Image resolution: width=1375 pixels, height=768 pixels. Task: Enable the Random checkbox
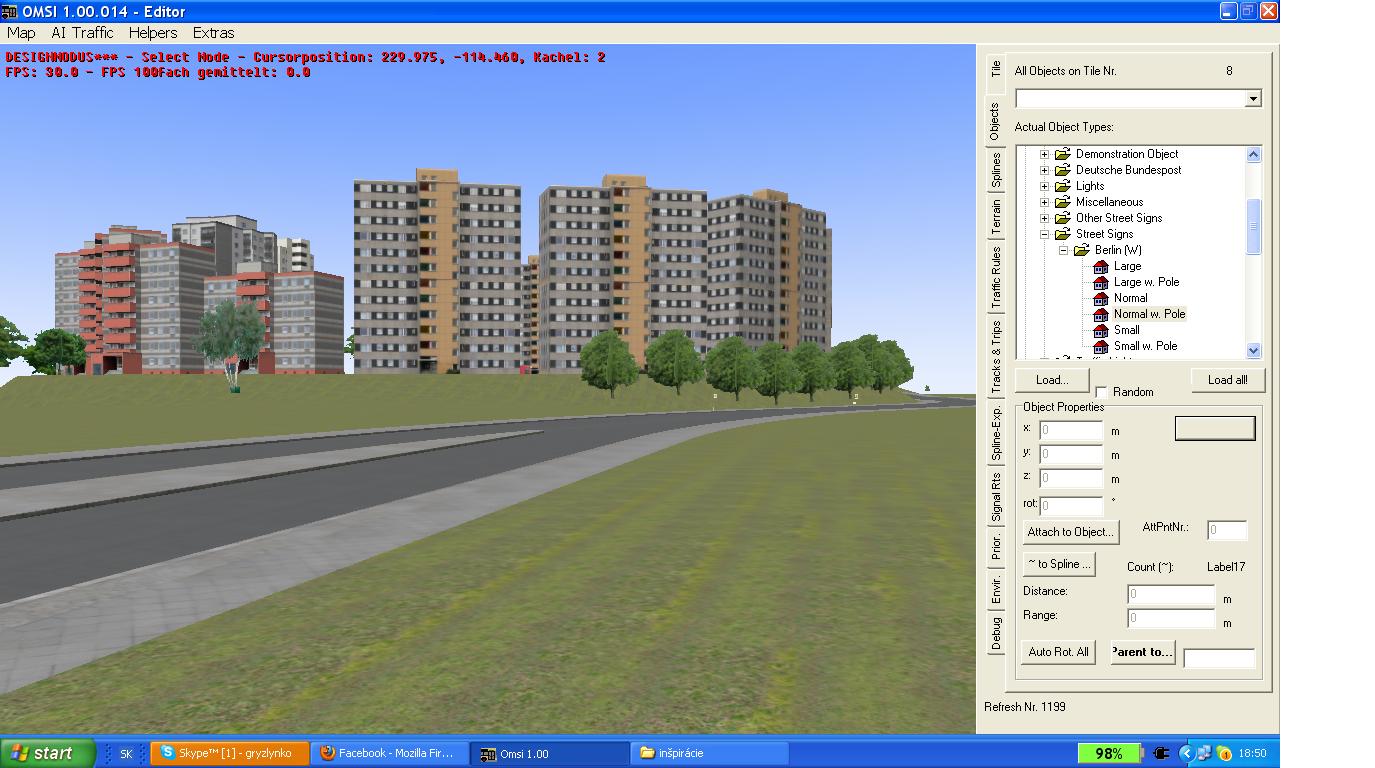(x=1102, y=392)
